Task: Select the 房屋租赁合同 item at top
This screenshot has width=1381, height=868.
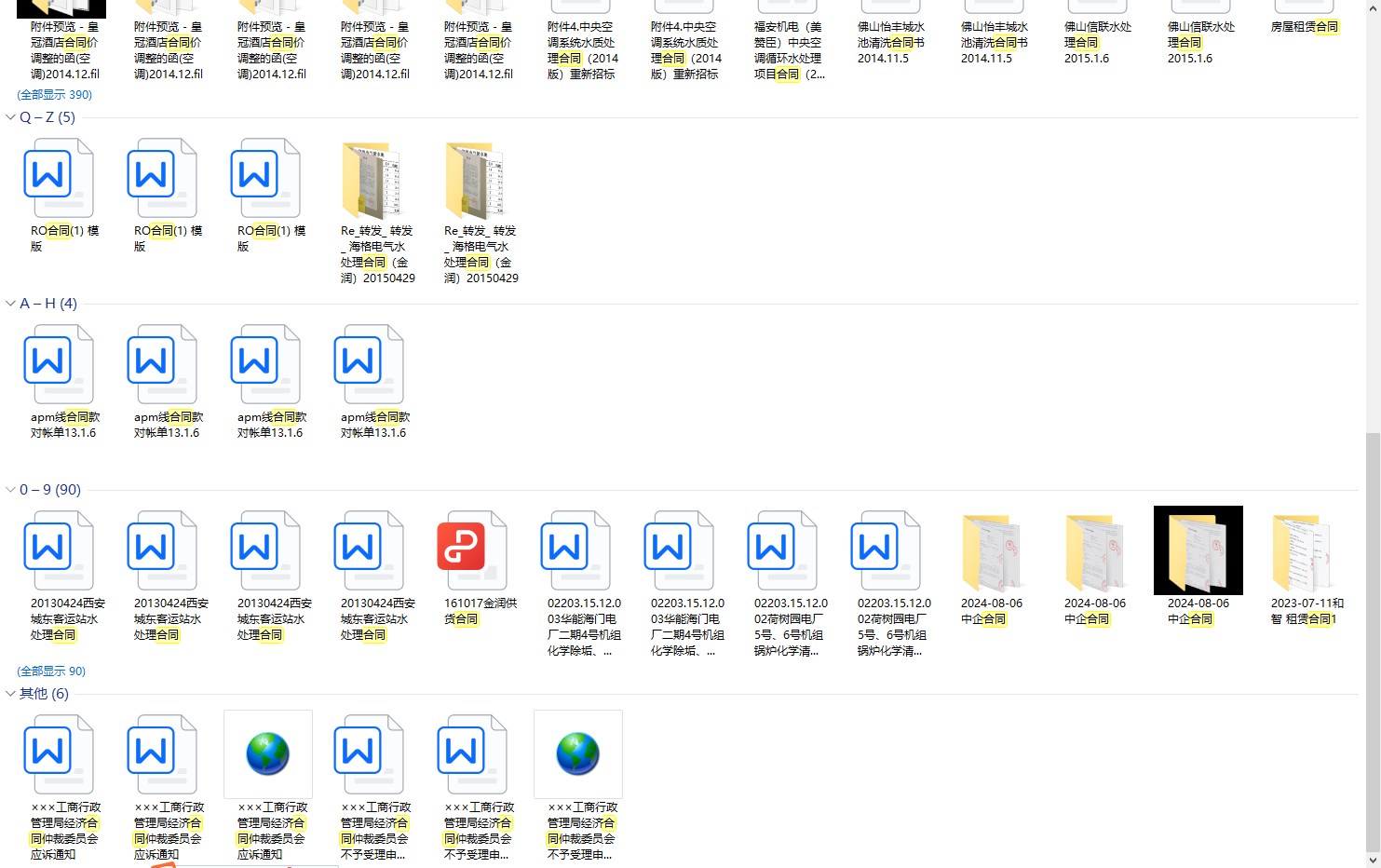Action: (x=1304, y=27)
